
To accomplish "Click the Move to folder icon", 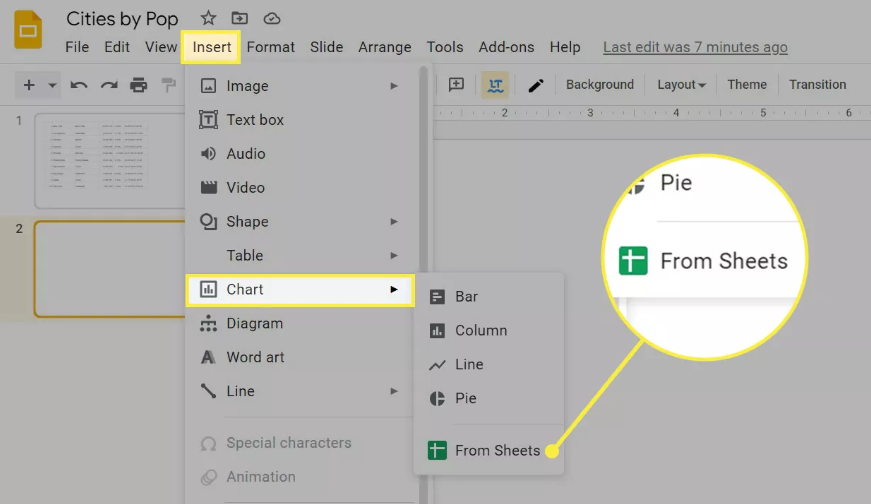I will 240,18.
